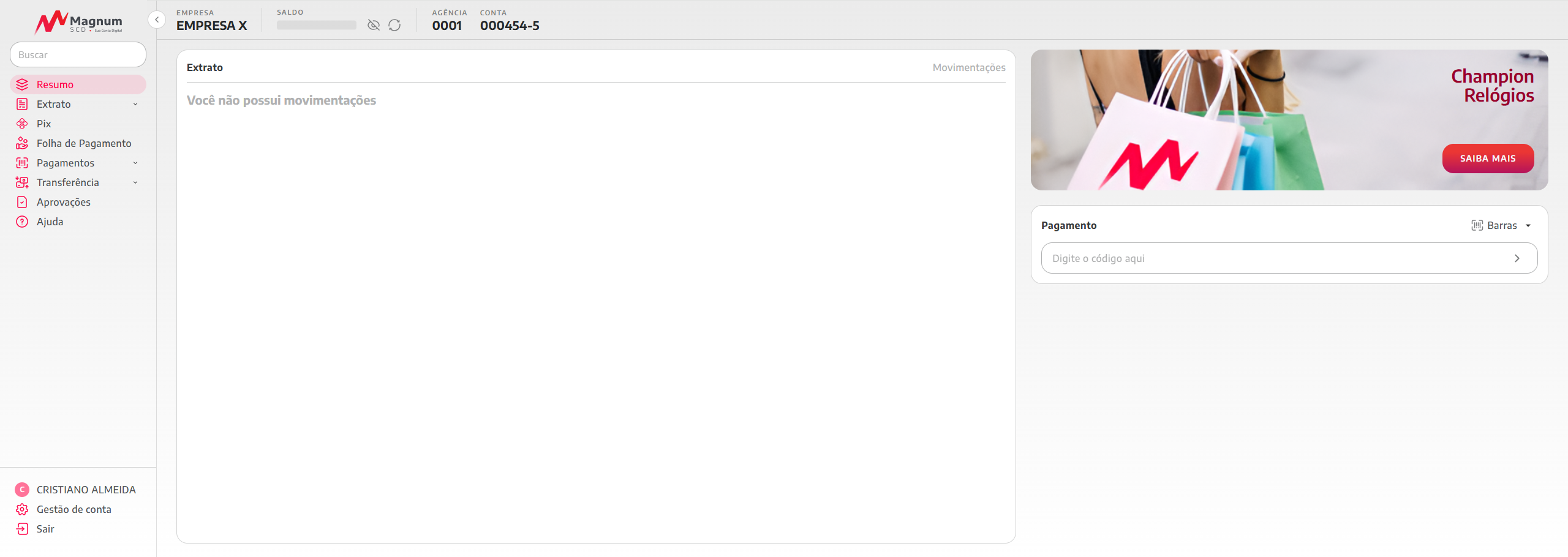Open Ajuda in the sidebar
The image size is (1568, 557).
(x=78, y=222)
